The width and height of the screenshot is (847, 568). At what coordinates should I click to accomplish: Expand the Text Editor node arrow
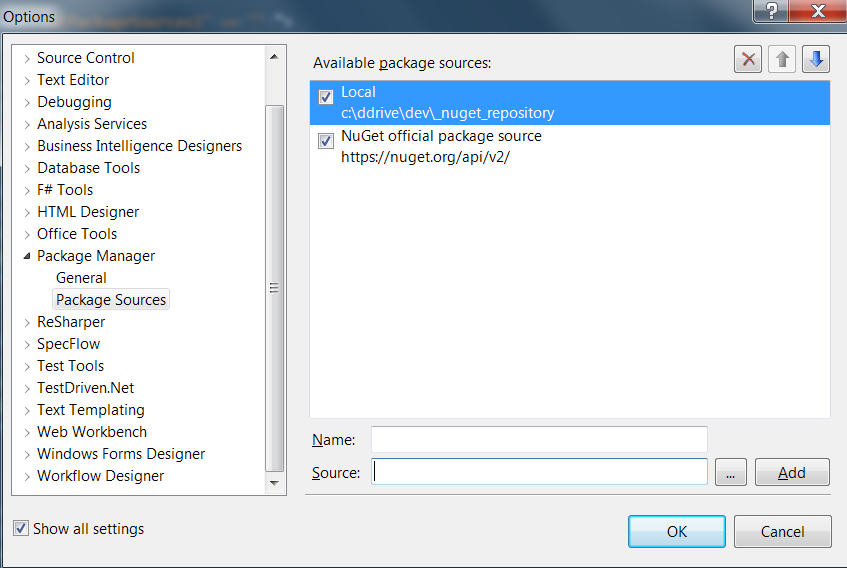pos(26,80)
